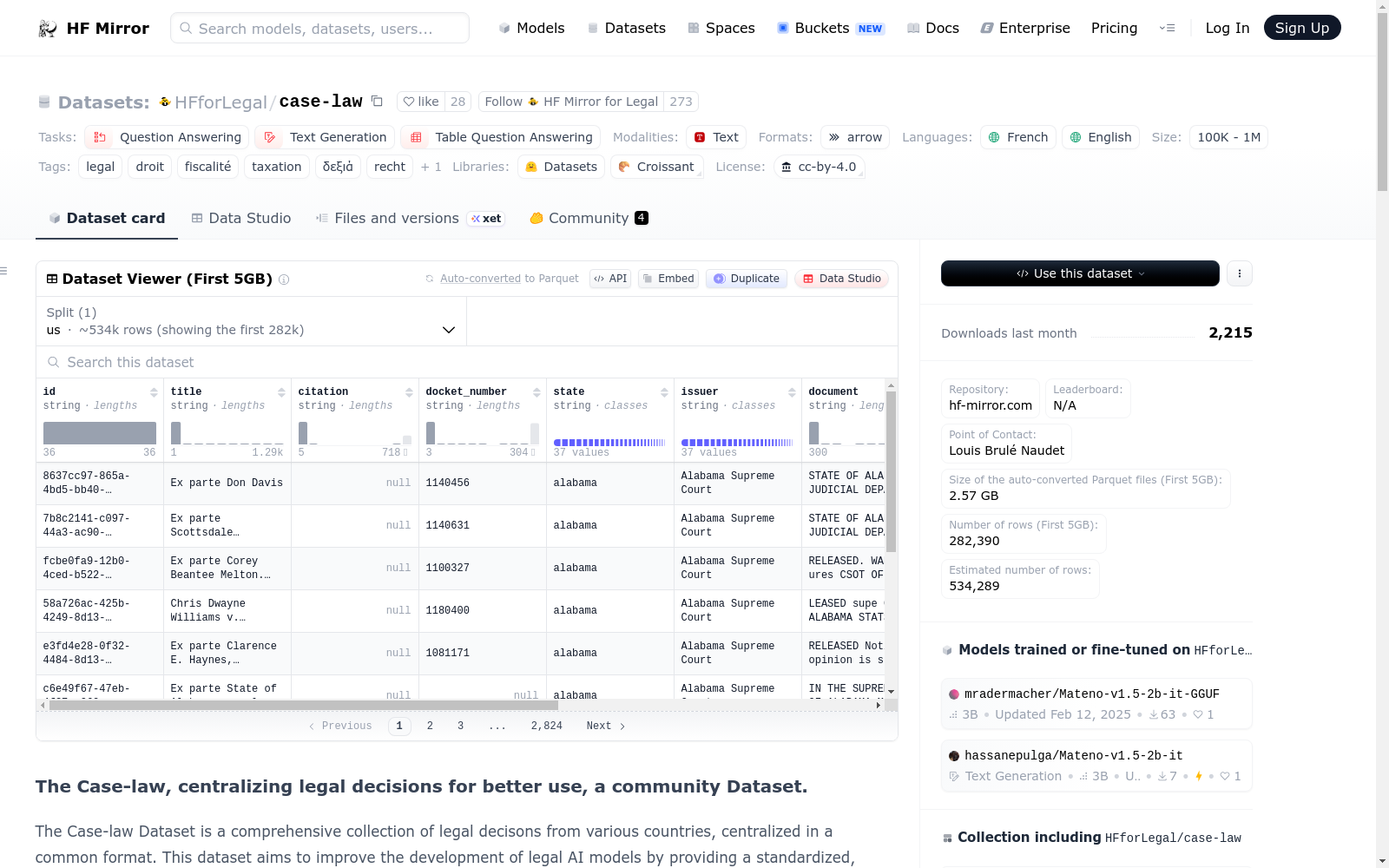The image size is (1389, 868).
Task: Click the heart like button
Action: click(x=421, y=102)
